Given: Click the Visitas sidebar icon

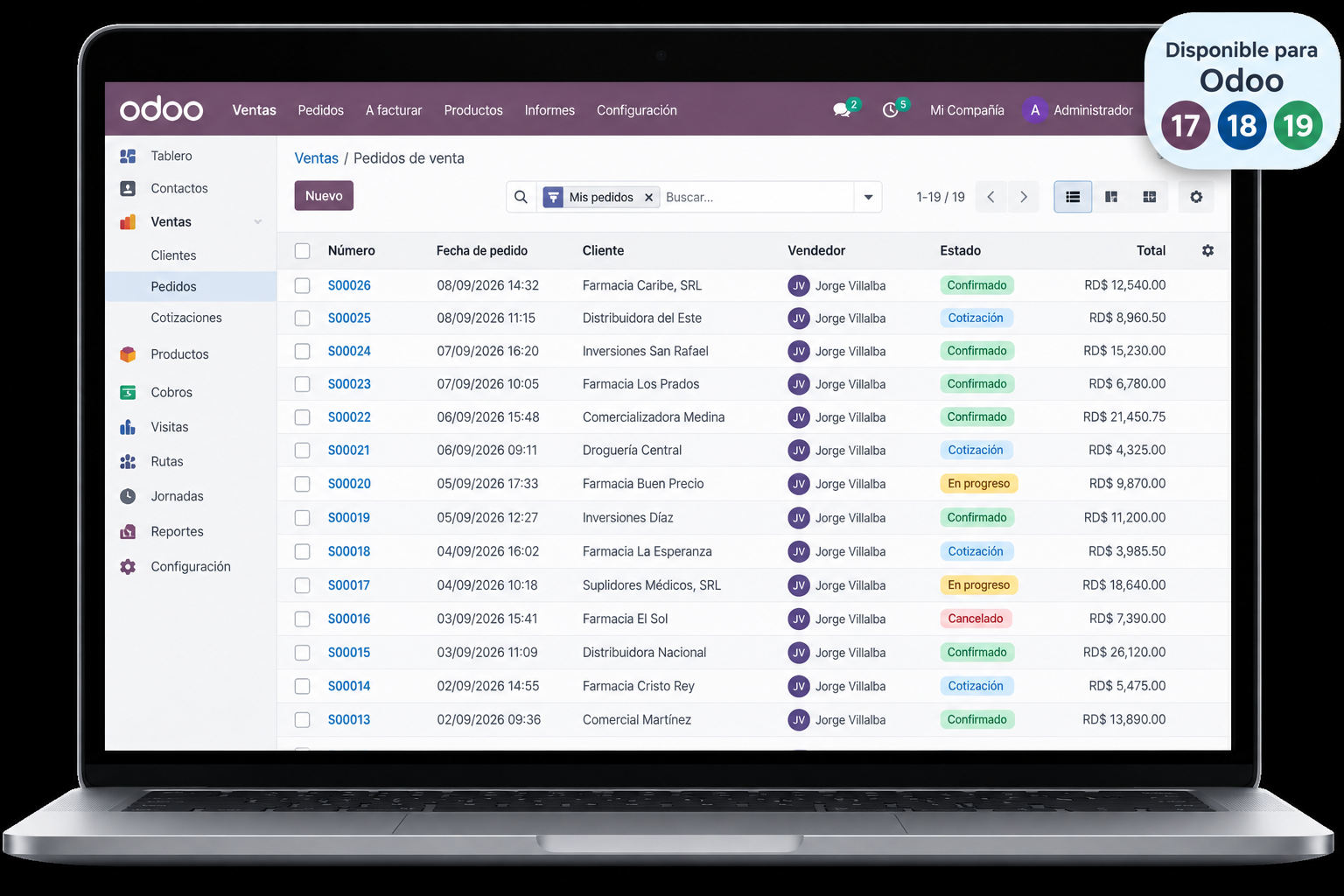Looking at the screenshot, I should [128, 427].
